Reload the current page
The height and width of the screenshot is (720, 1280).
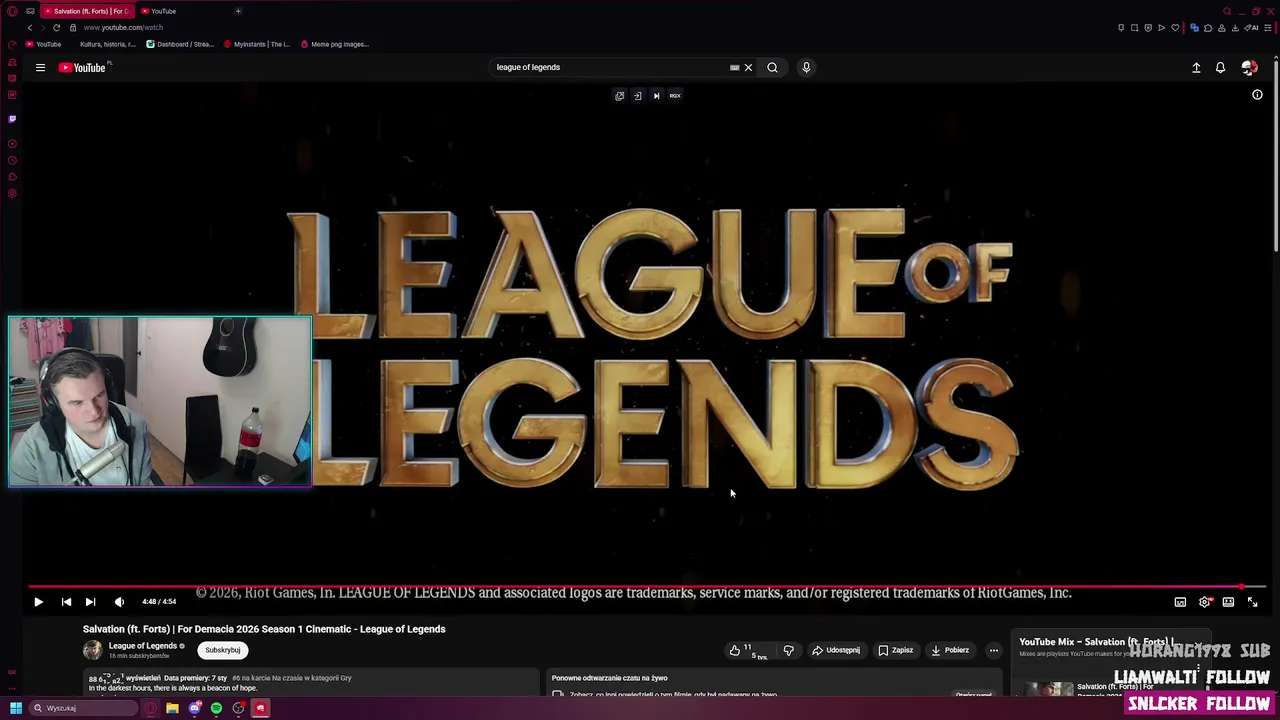(x=56, y=28)
